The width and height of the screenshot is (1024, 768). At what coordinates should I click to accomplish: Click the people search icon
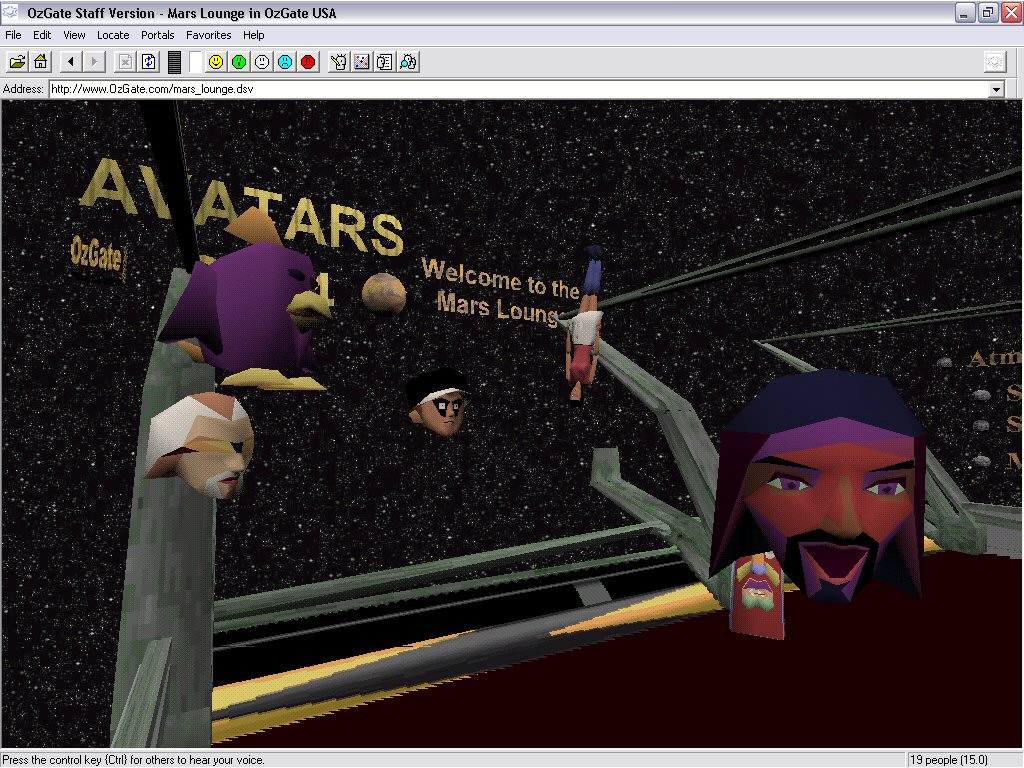click(x=408, y=62)
